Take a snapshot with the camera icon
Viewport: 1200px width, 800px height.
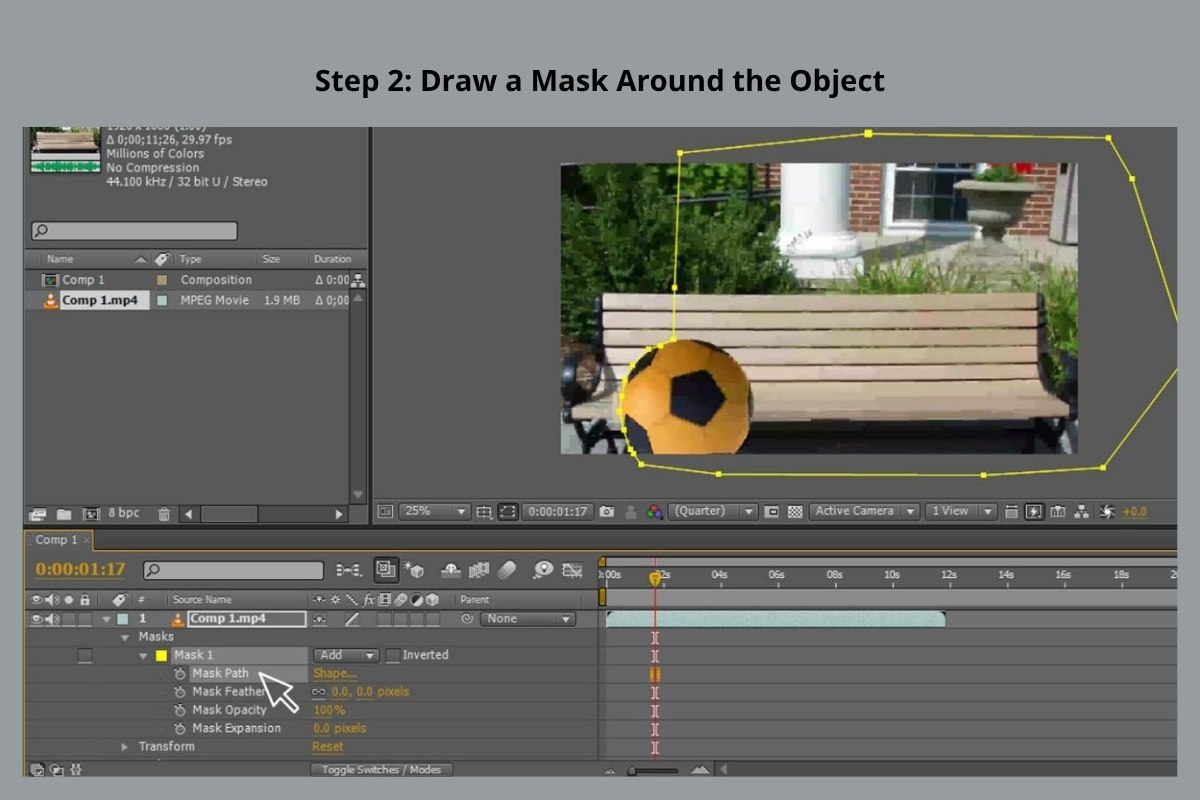(x=605, y=511)
